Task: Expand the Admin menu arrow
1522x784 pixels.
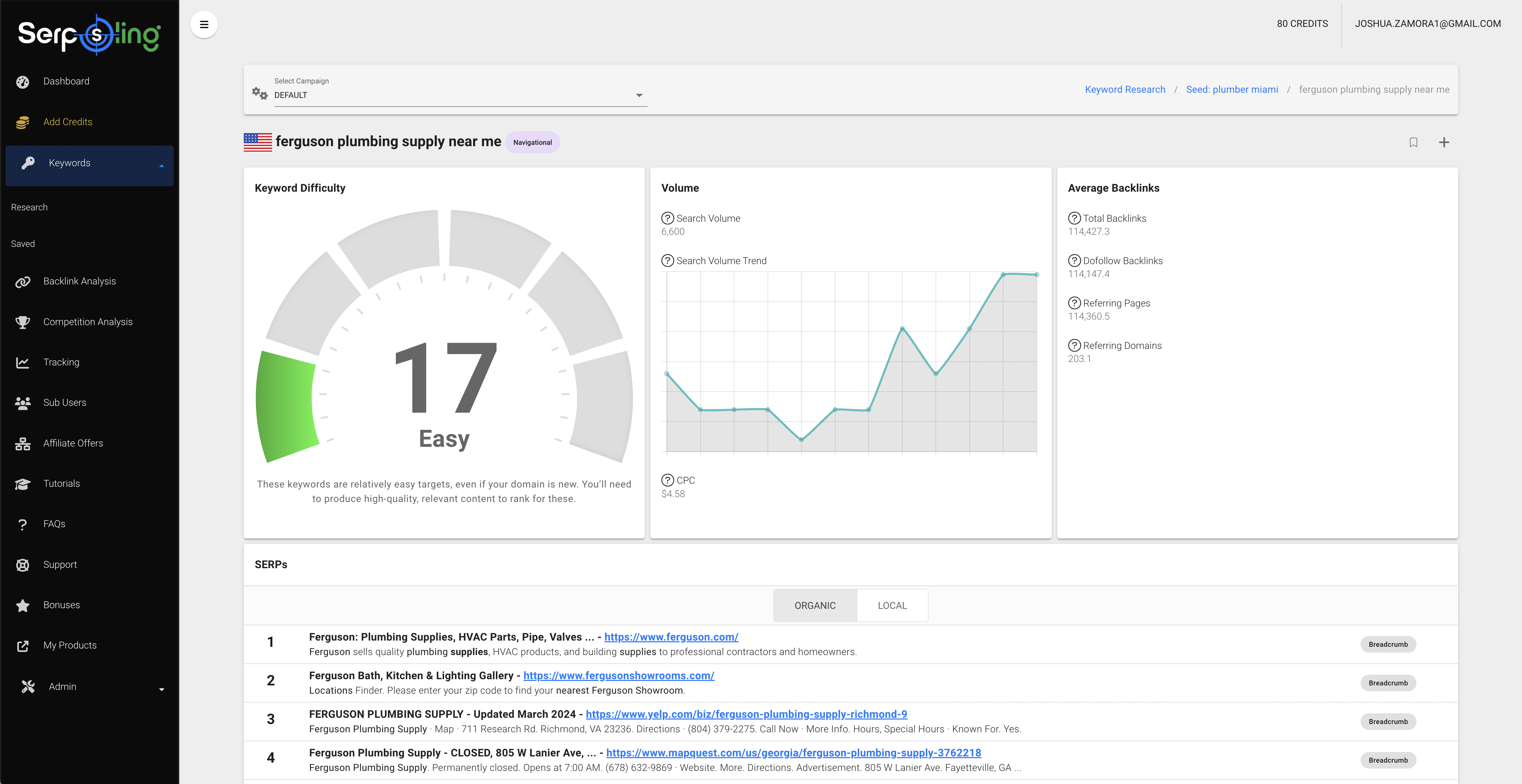Action: pyautogui.click(x=161, y=690)
